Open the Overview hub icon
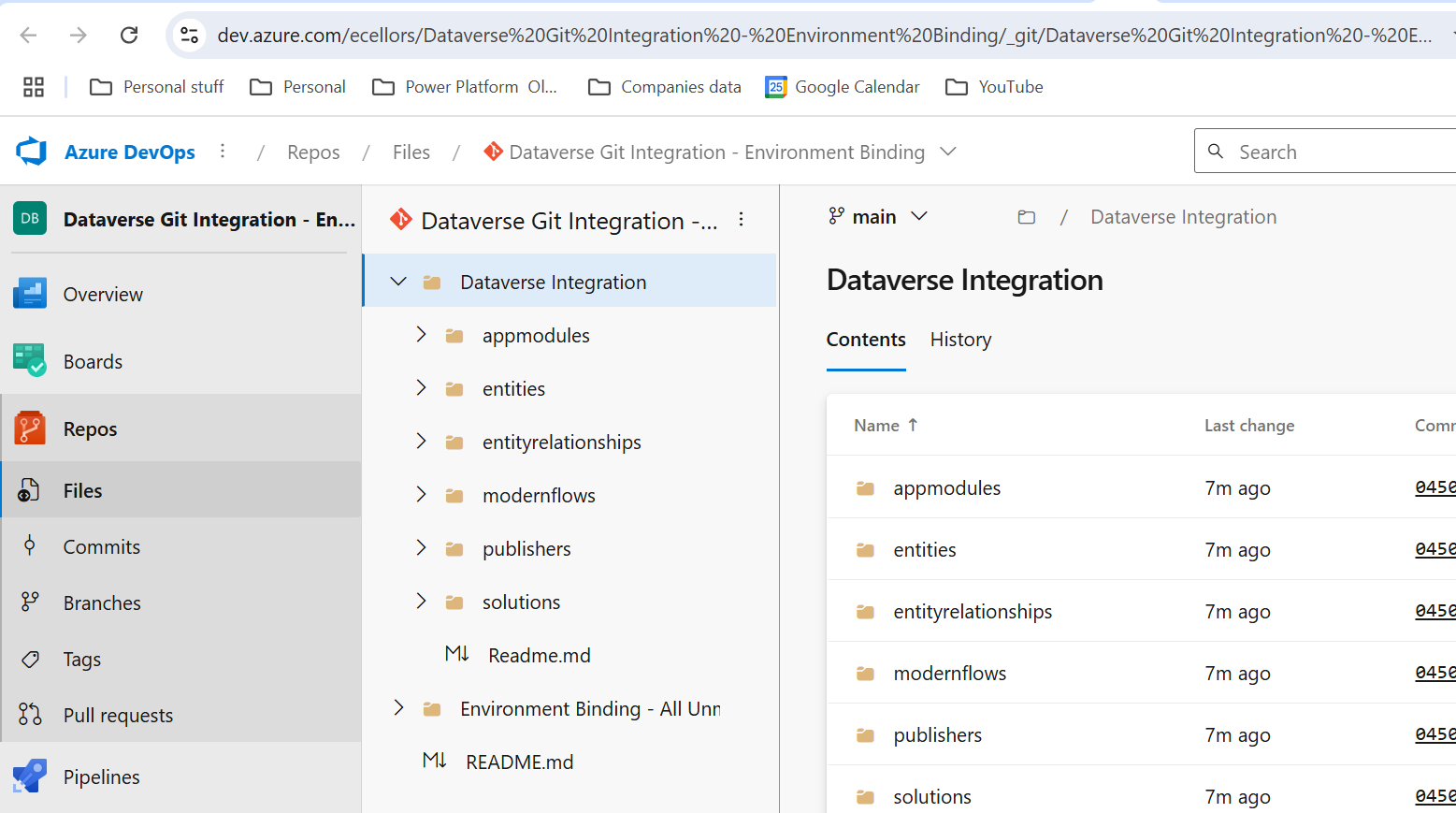The image size is (1456, 813). coord(30,294)
